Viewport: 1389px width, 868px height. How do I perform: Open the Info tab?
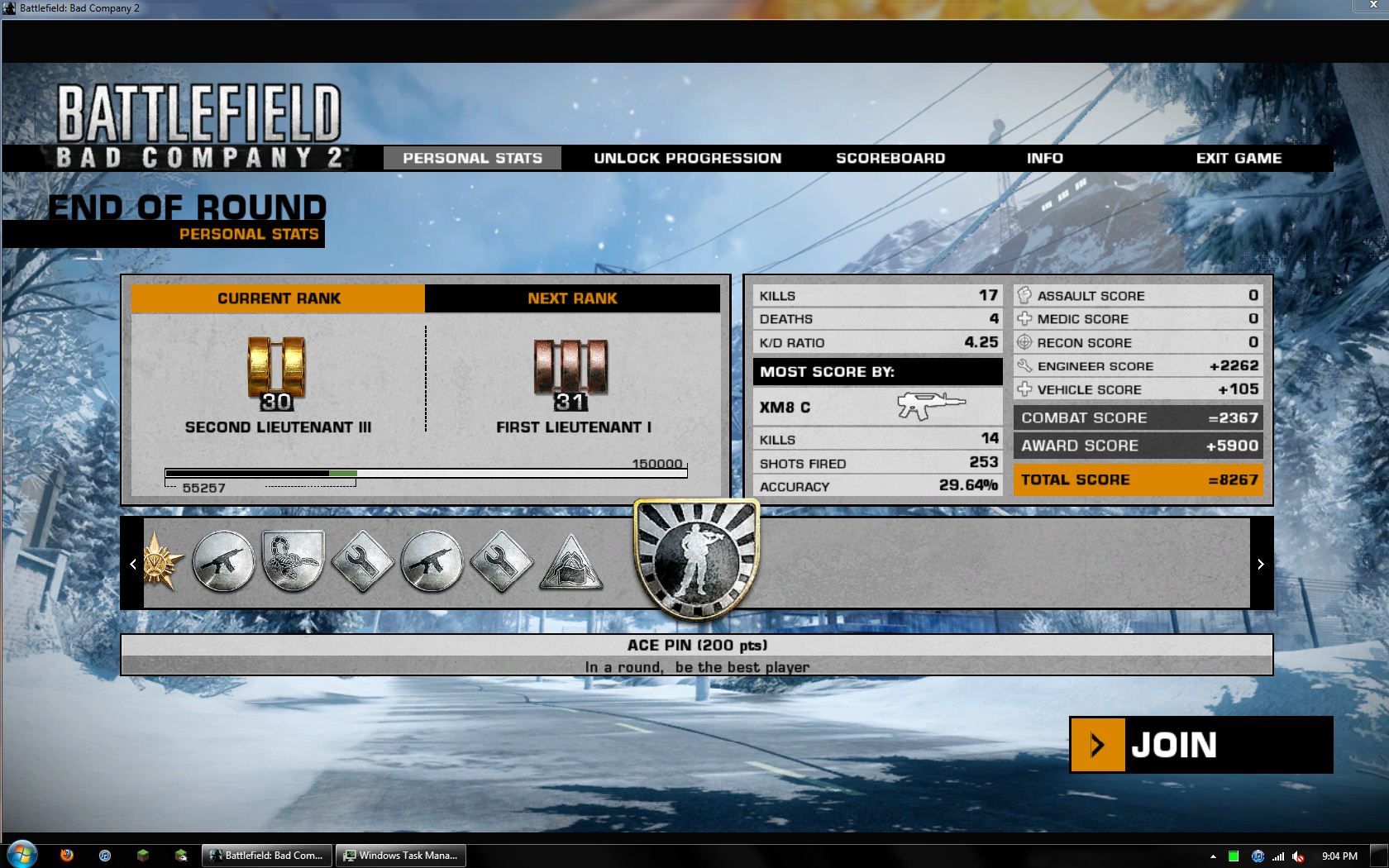click(x=1044, y=158)
